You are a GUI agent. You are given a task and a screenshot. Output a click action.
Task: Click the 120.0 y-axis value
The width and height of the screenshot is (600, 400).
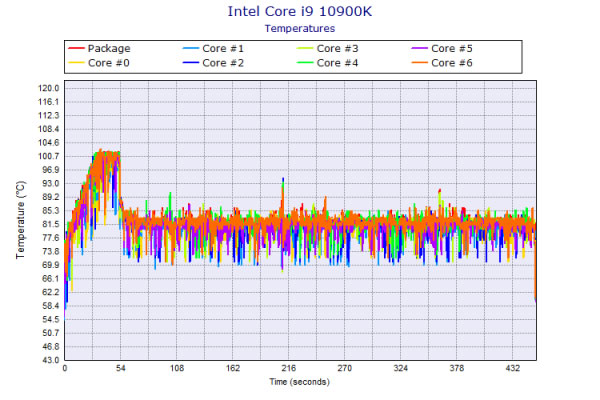point(49,88)
